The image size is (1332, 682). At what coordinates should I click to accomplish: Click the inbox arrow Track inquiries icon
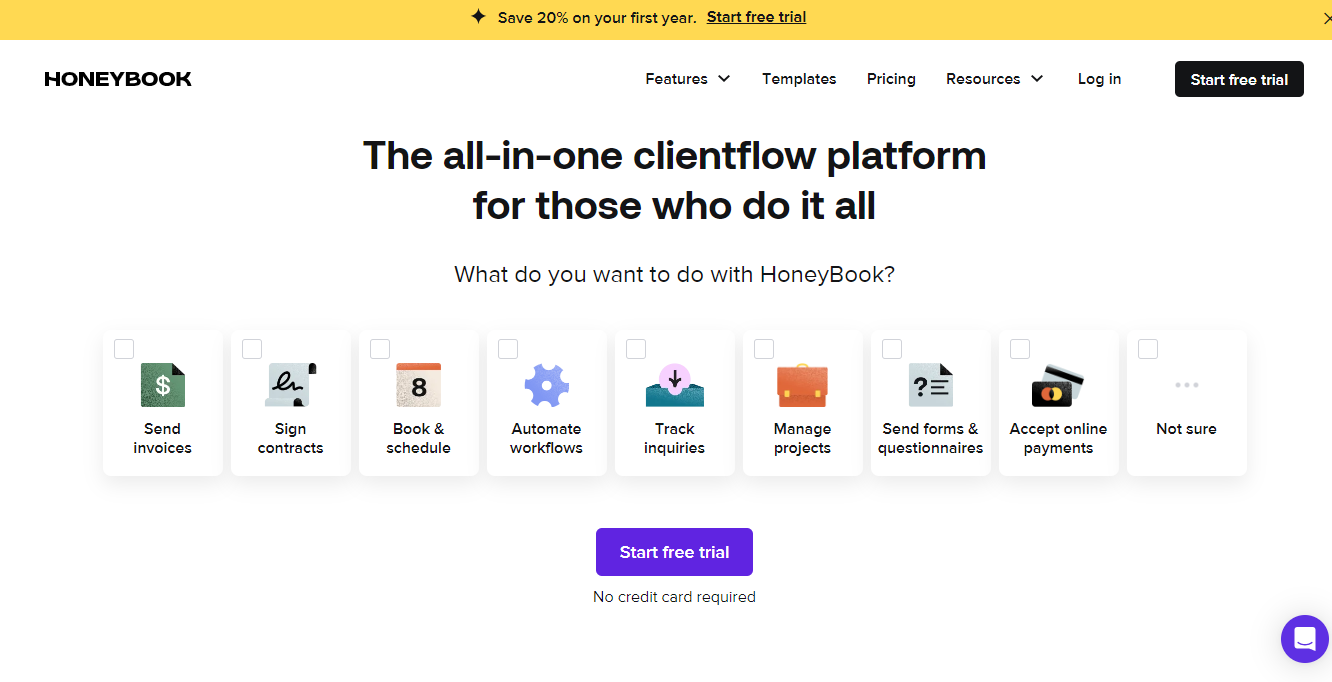[675, 385]
